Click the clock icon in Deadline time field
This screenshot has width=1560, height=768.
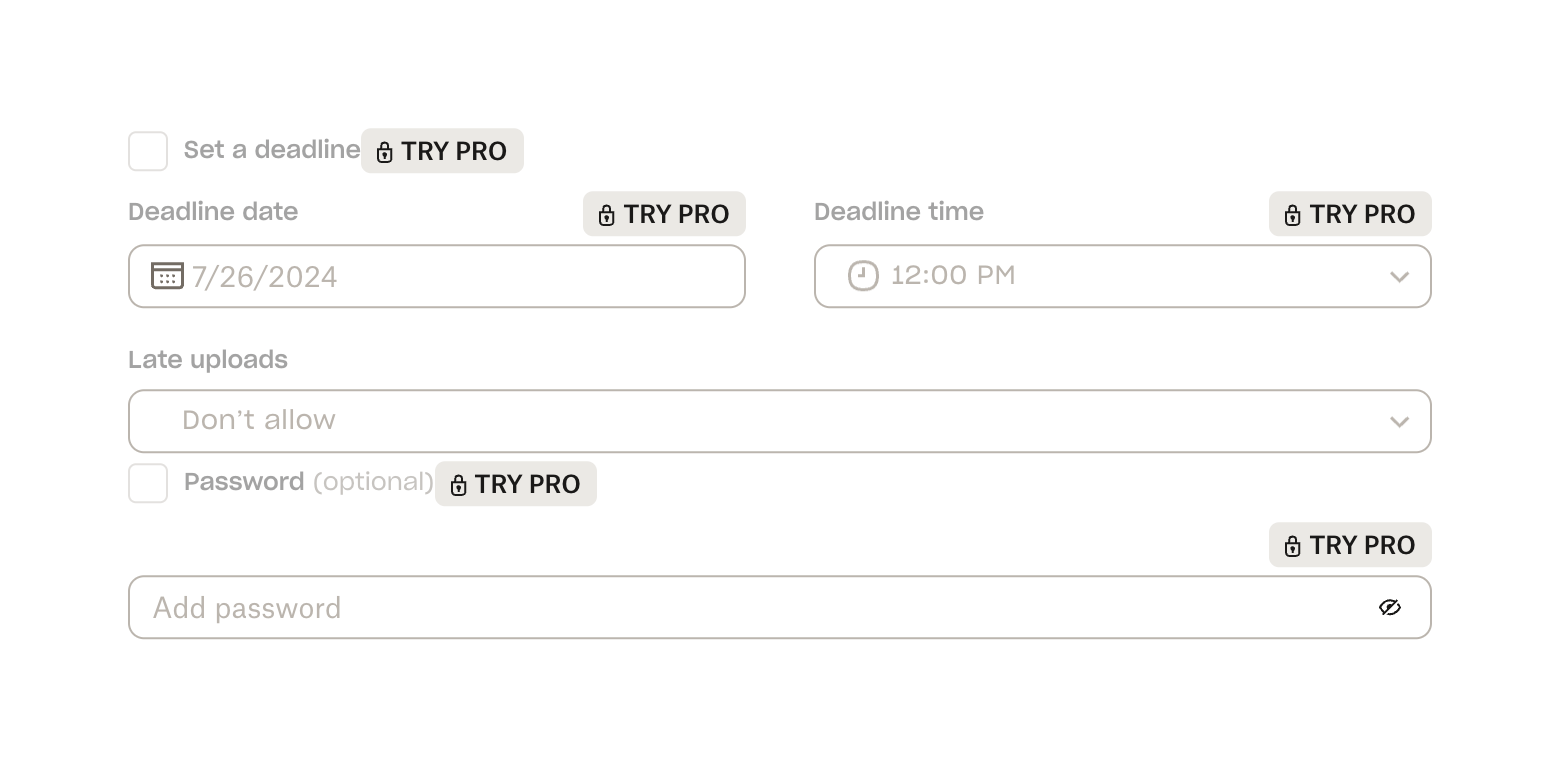tap(863, 275)
